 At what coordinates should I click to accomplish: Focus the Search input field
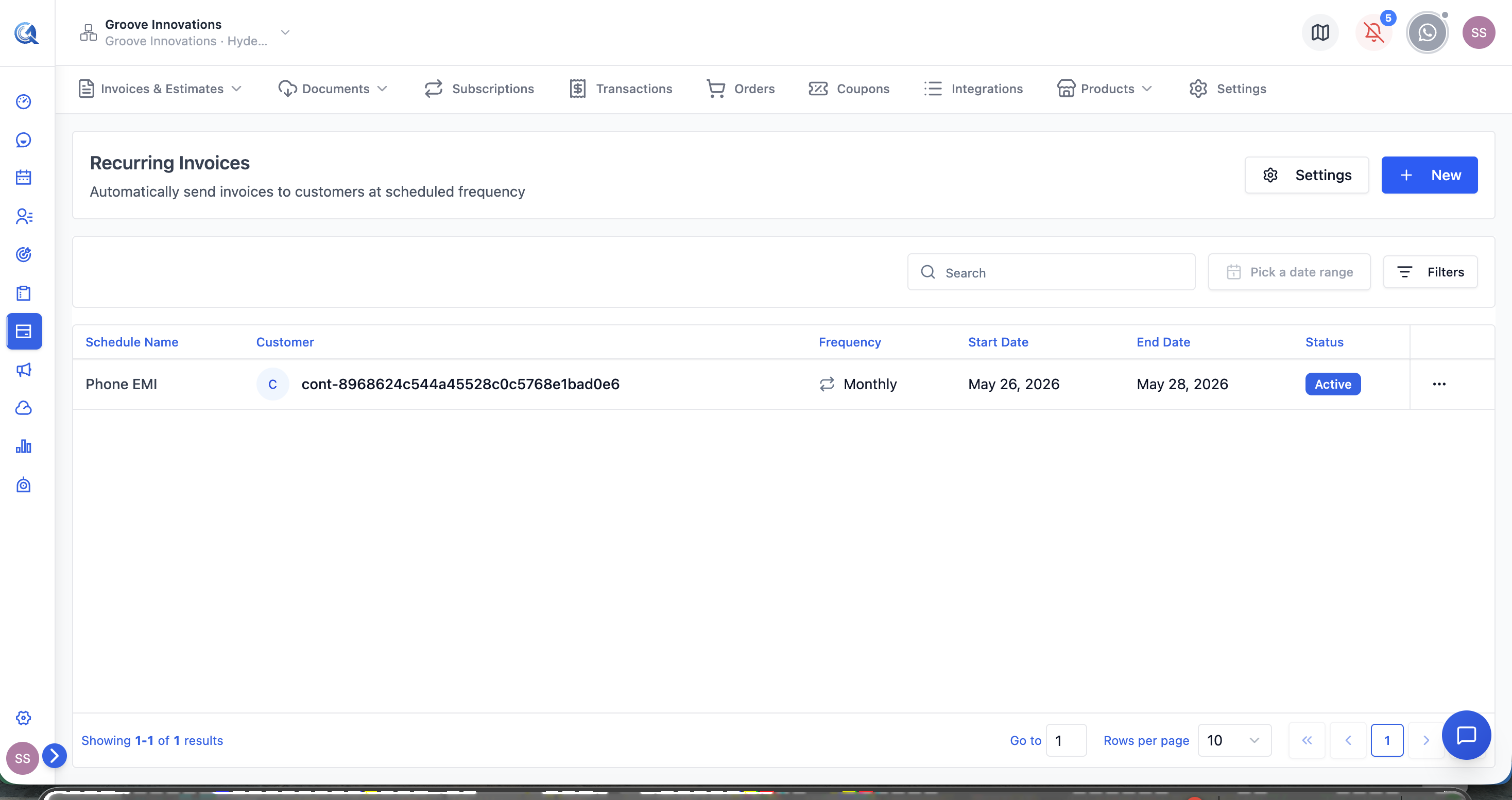coord(1051,272)
